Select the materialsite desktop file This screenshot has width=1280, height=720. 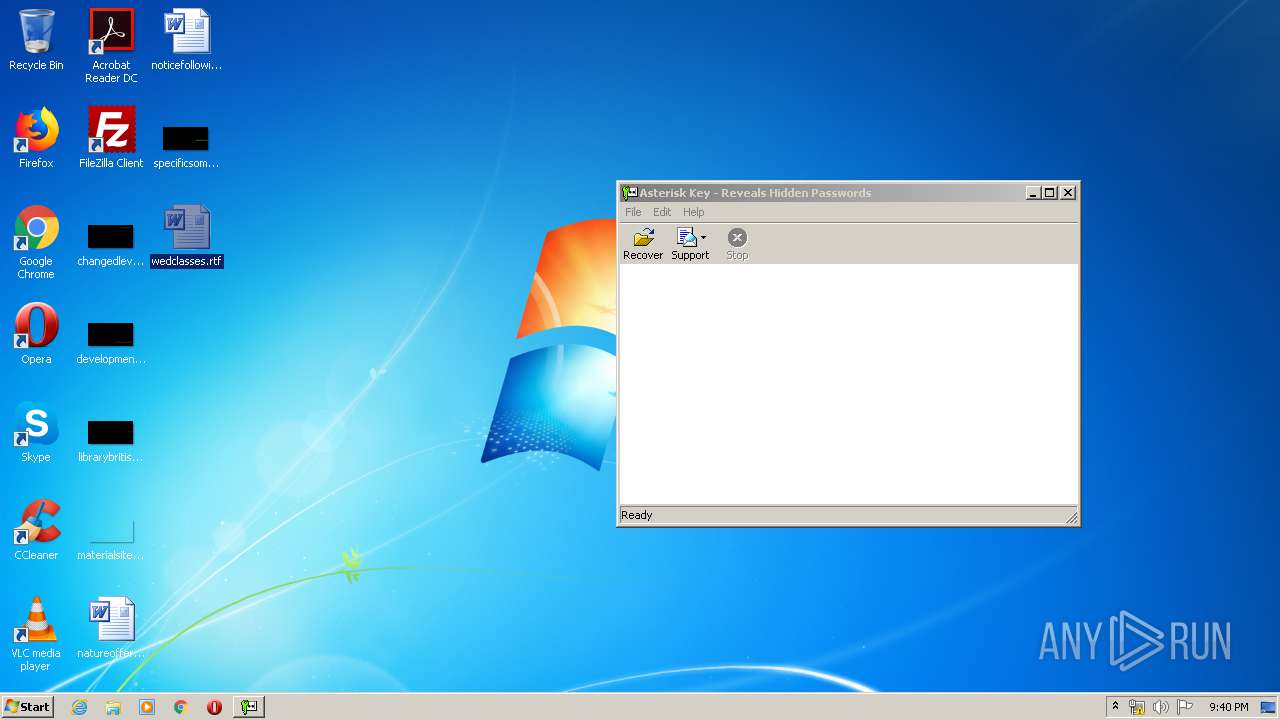tap(111, 539)
